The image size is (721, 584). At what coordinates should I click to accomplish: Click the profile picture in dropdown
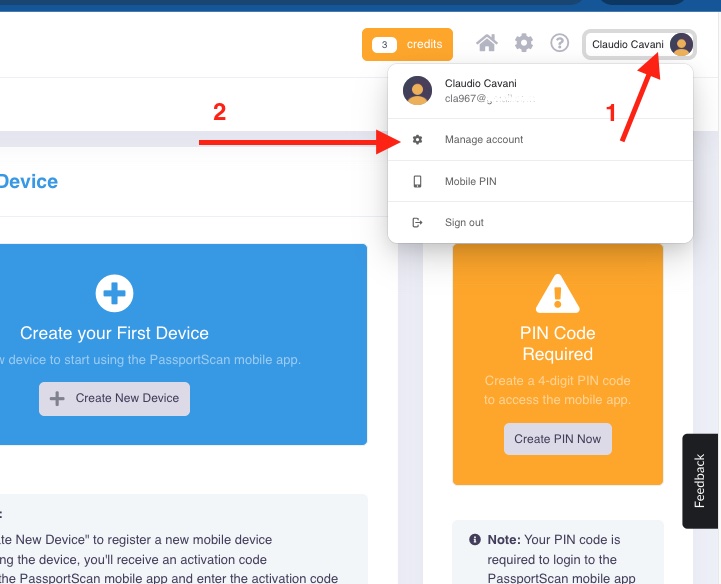tap(417, 90)
